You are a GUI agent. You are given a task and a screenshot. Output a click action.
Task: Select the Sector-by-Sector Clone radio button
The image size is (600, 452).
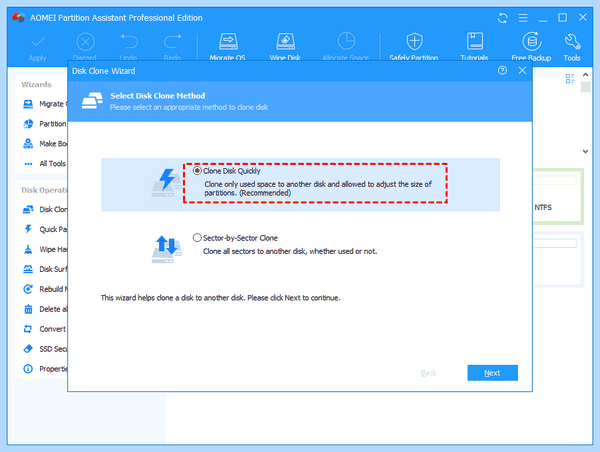click(x=197, y=238)
